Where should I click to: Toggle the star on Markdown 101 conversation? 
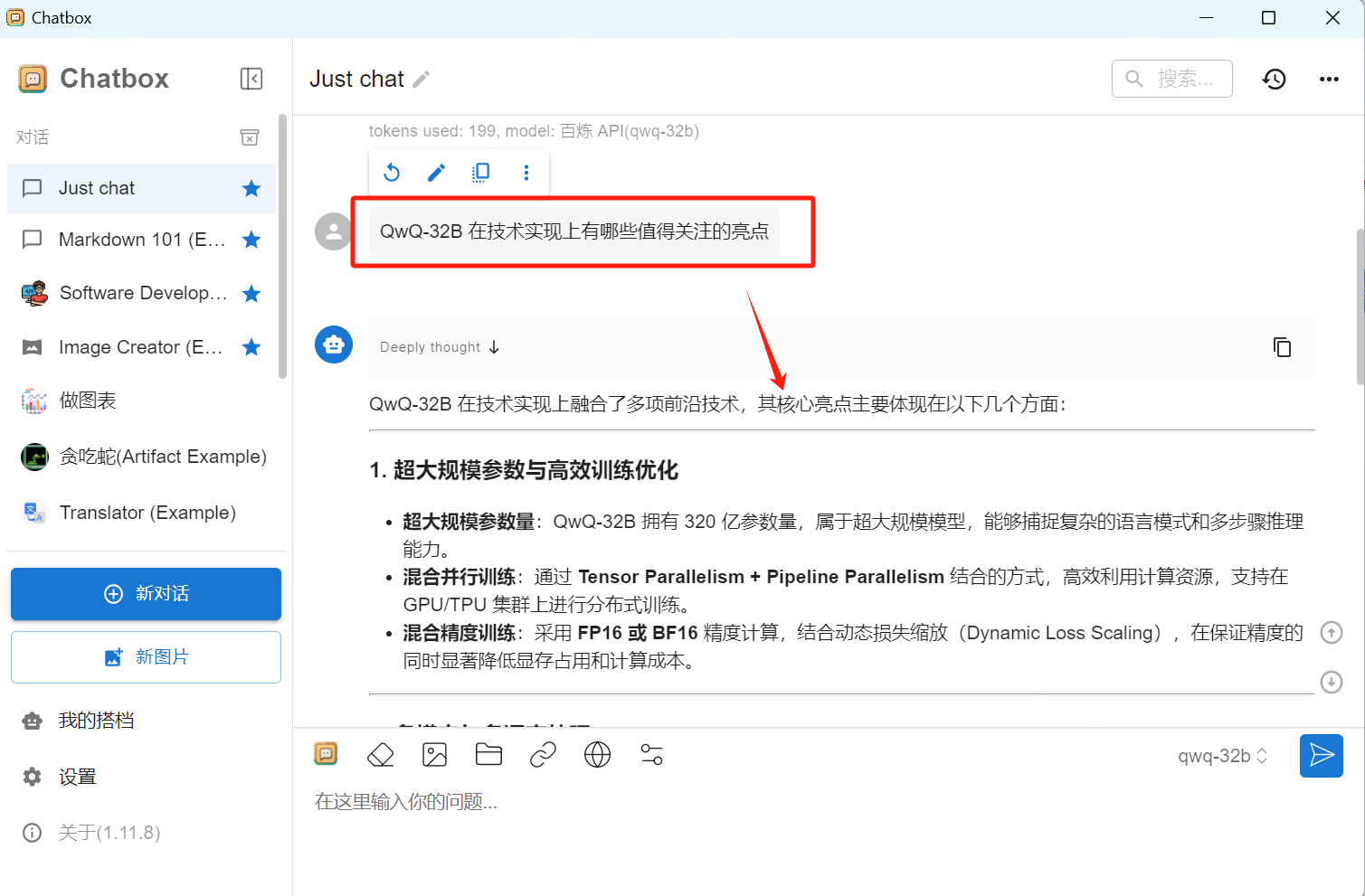(251, 240)
